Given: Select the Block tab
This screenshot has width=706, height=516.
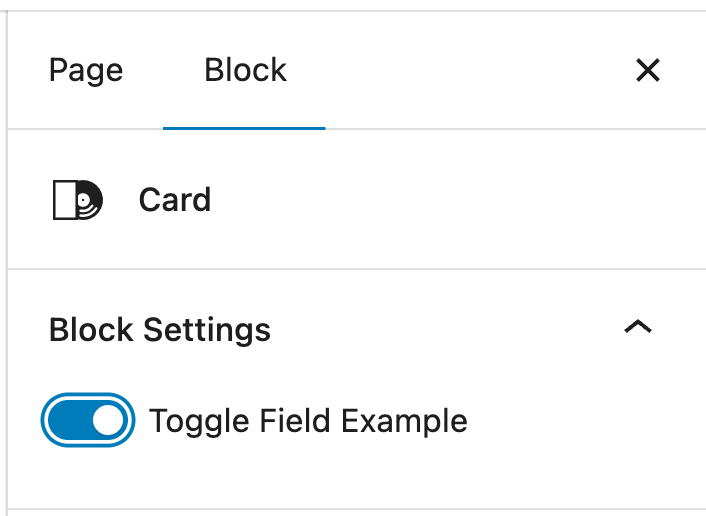Looking at the screenshot, I should (x=245, y=70).
